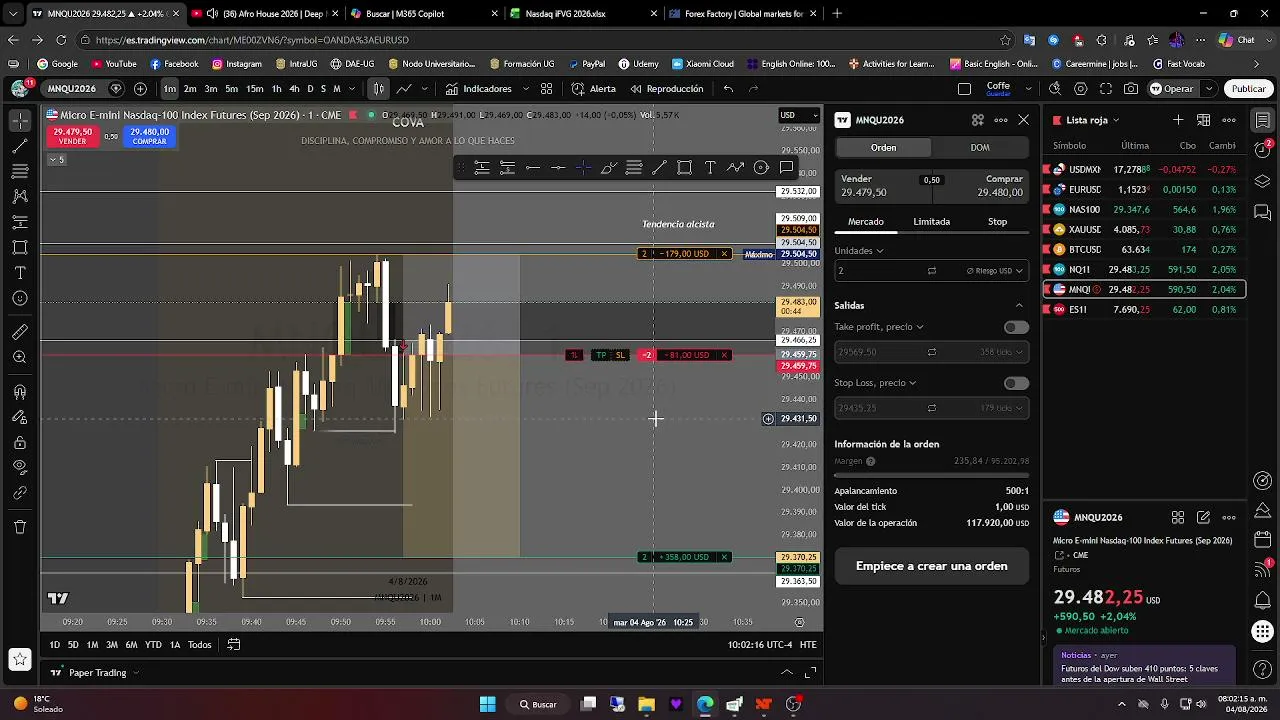Open the Fibonacci retracement tools
The image size is (1280, 720).
20,171
